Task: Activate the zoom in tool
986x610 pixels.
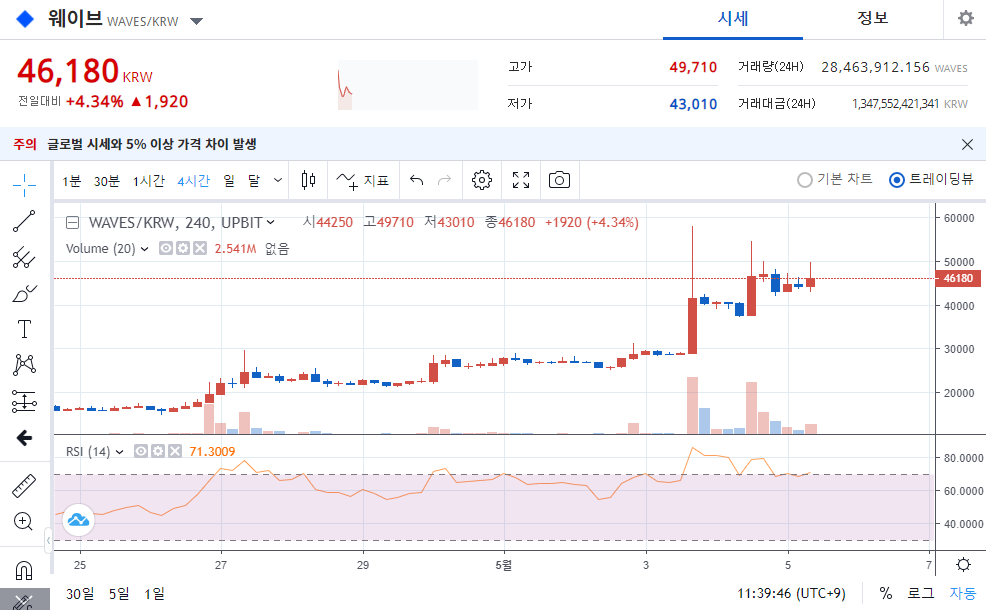Action: [24, 521]
